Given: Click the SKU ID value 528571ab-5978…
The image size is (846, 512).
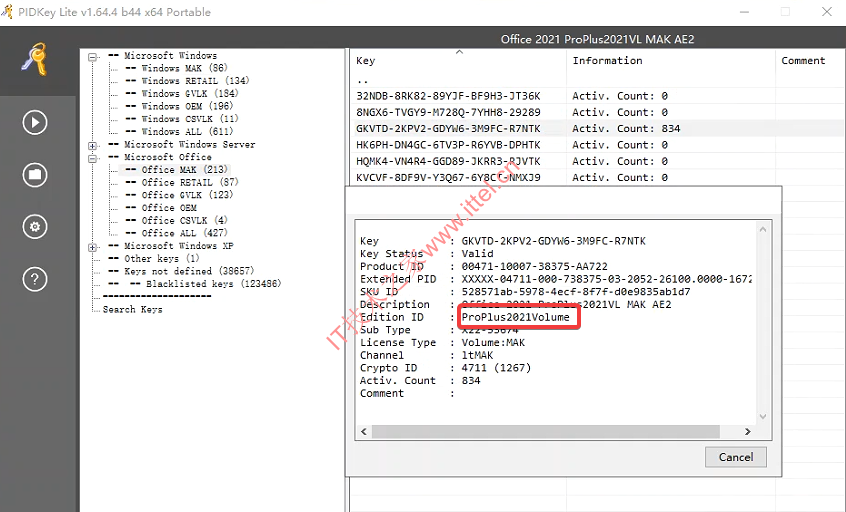Looking at the screenshot, I should [576, 291].
